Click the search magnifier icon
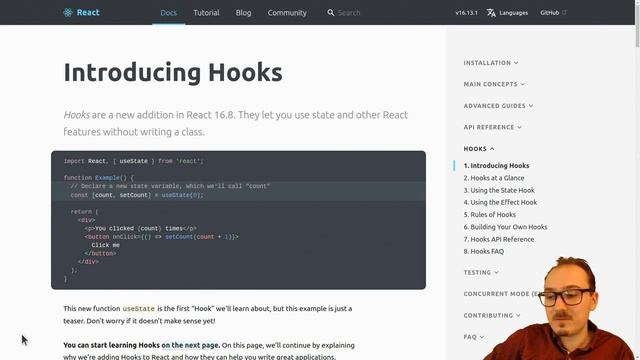Viewport: 640px width, 360px height. coord(331,13)
